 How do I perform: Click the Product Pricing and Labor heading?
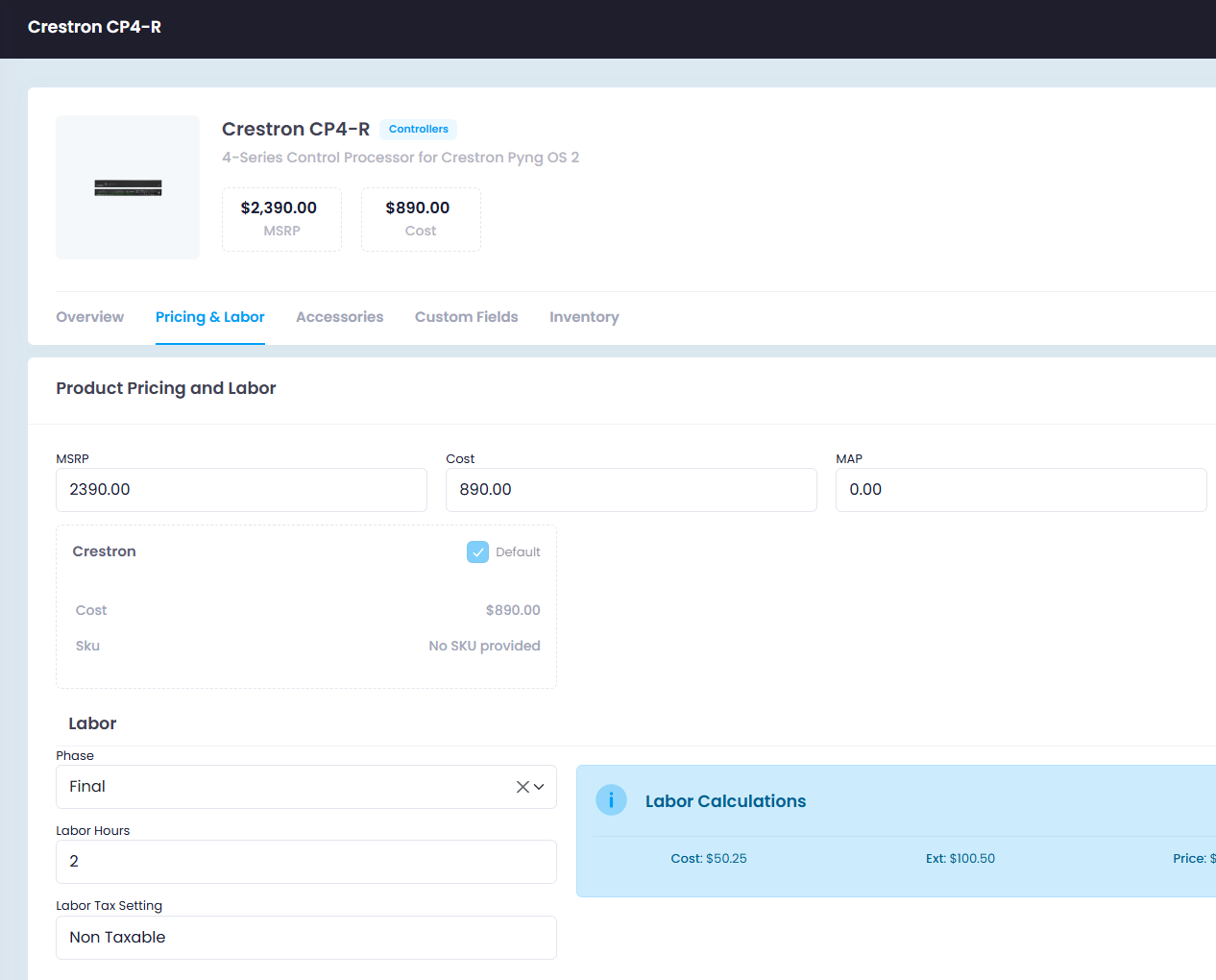pyautogui.click(x=166, y=388)
